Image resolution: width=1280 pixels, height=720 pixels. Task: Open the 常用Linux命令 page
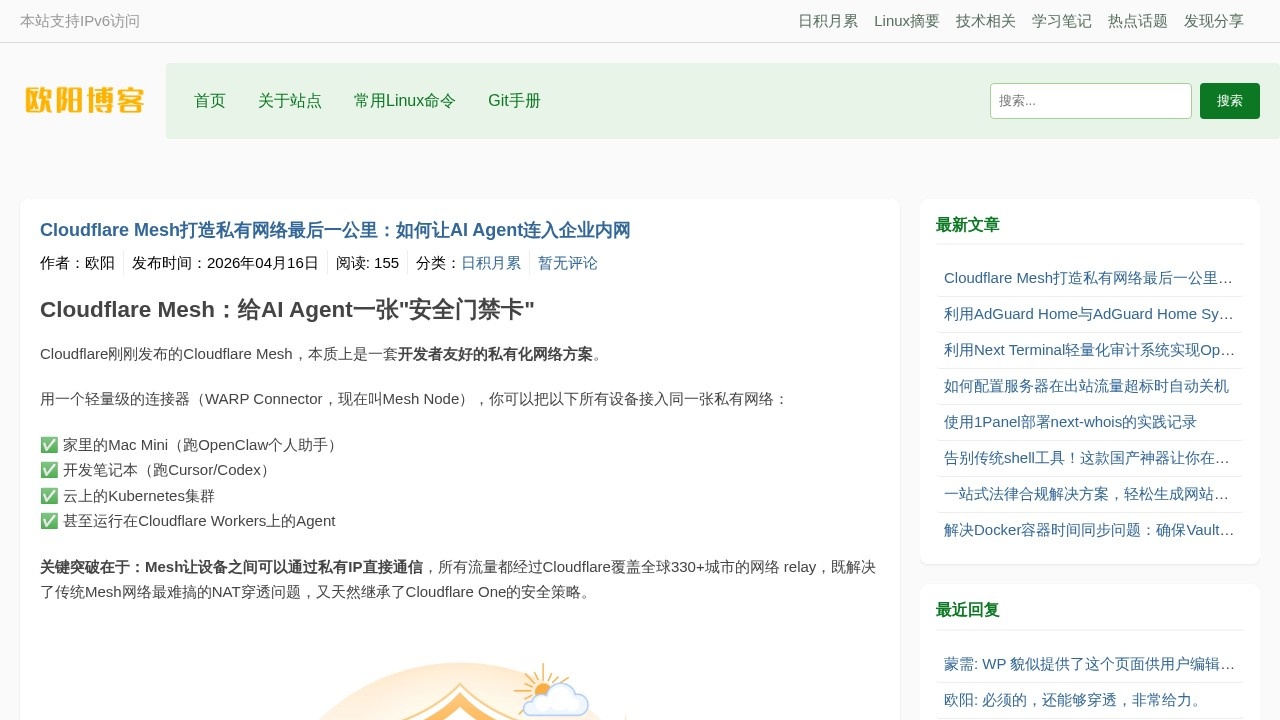tap(404, 100)
